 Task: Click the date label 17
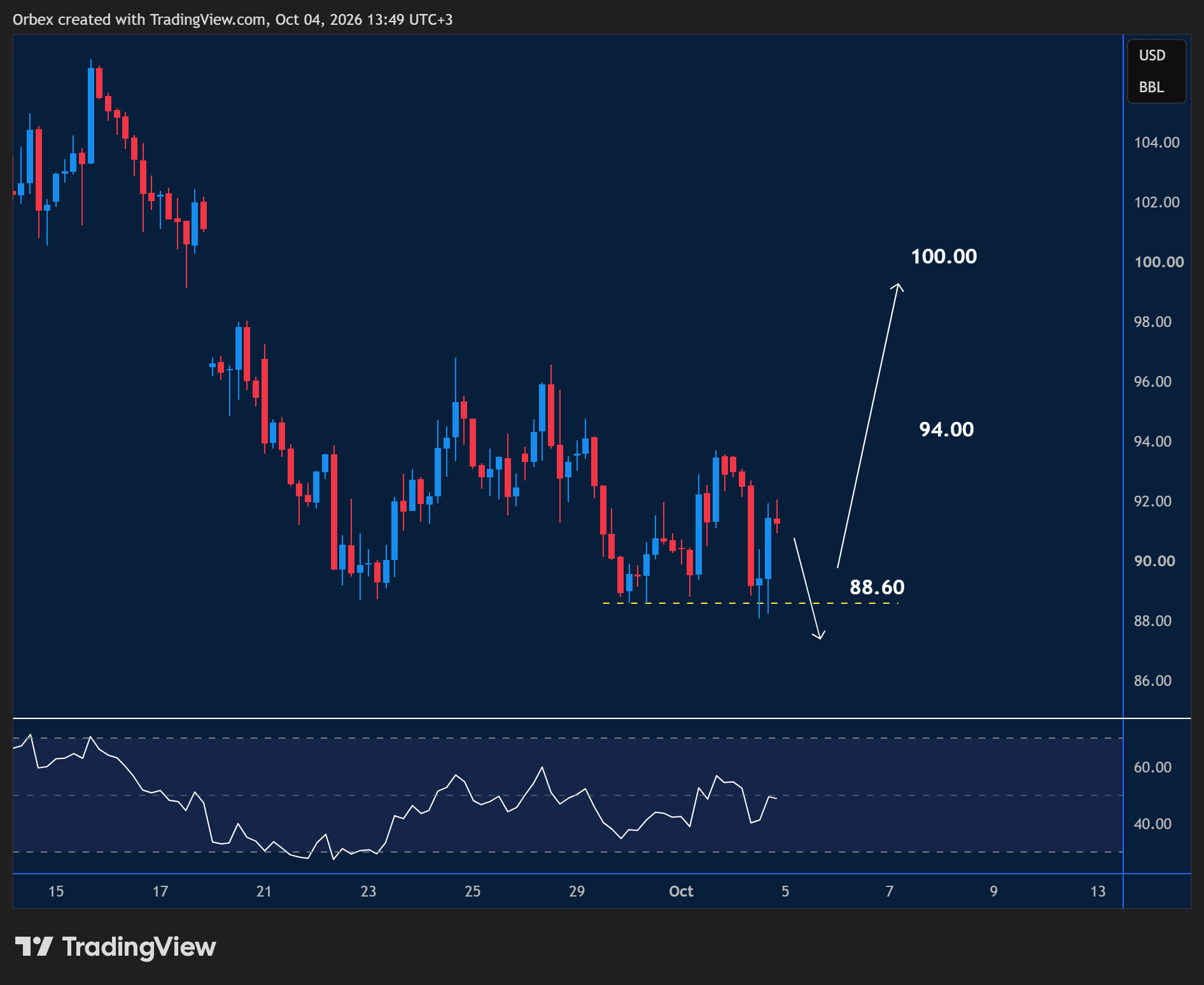pos(160,891)
